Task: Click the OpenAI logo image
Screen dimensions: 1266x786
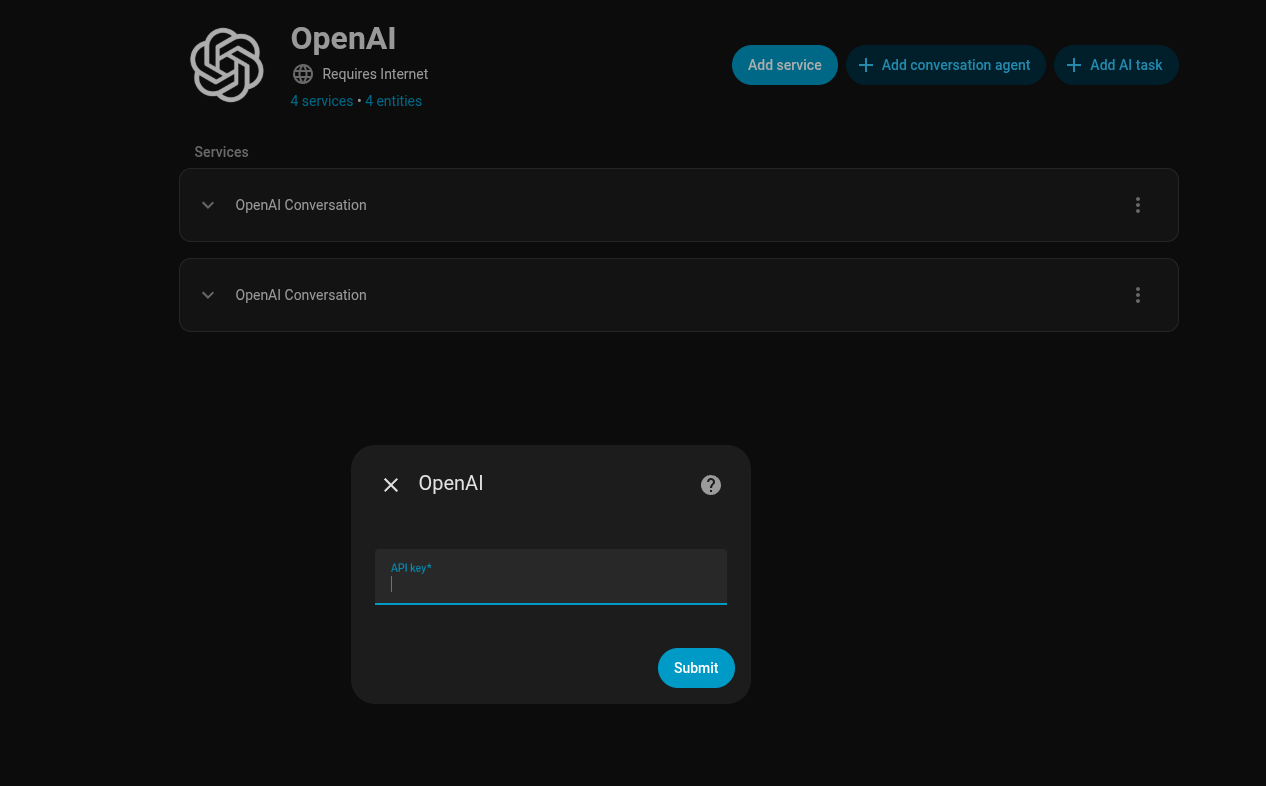Action: point(227,65)
